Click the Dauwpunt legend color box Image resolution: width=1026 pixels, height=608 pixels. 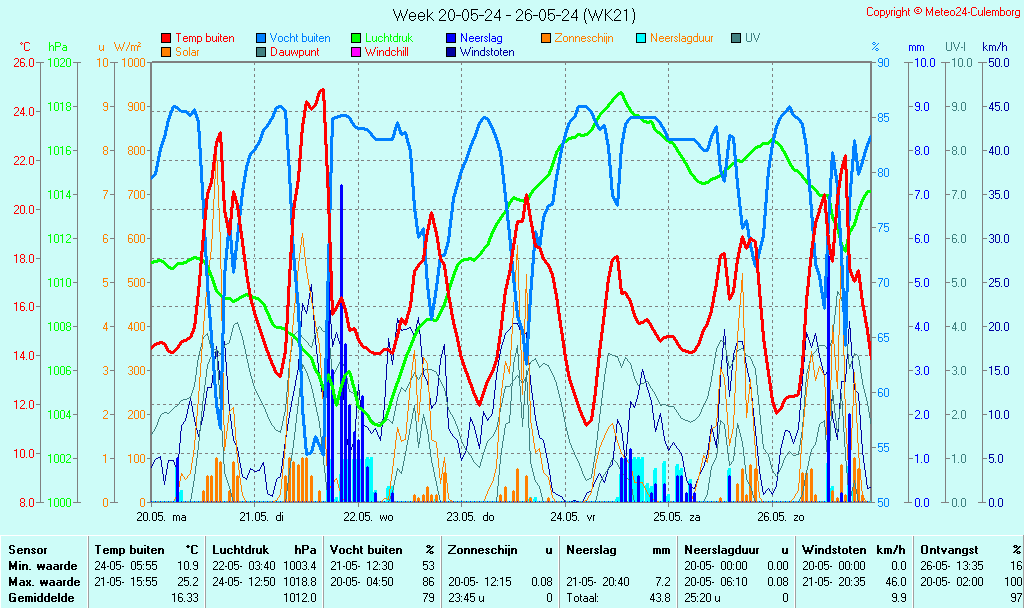pyautogui.click(x=260, y=52)
